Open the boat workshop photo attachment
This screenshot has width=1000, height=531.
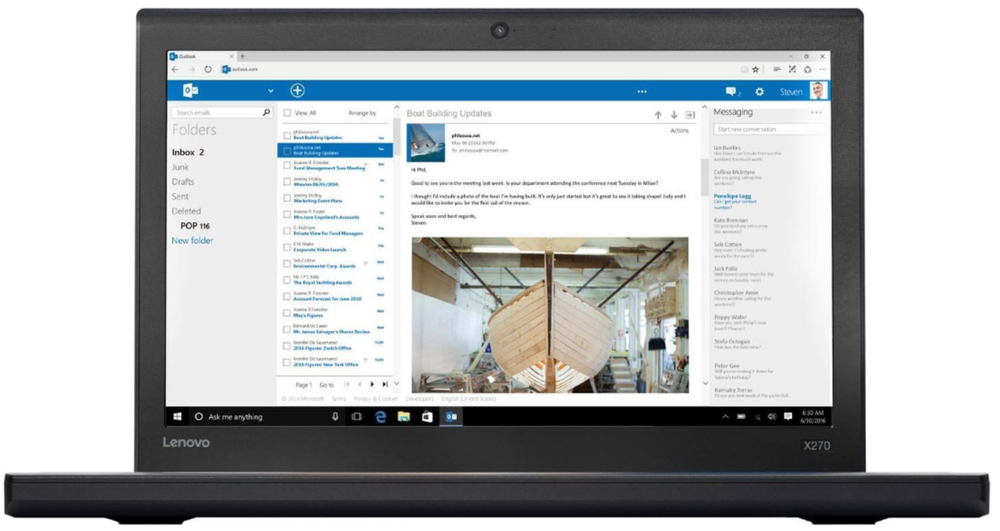point(550,315)
